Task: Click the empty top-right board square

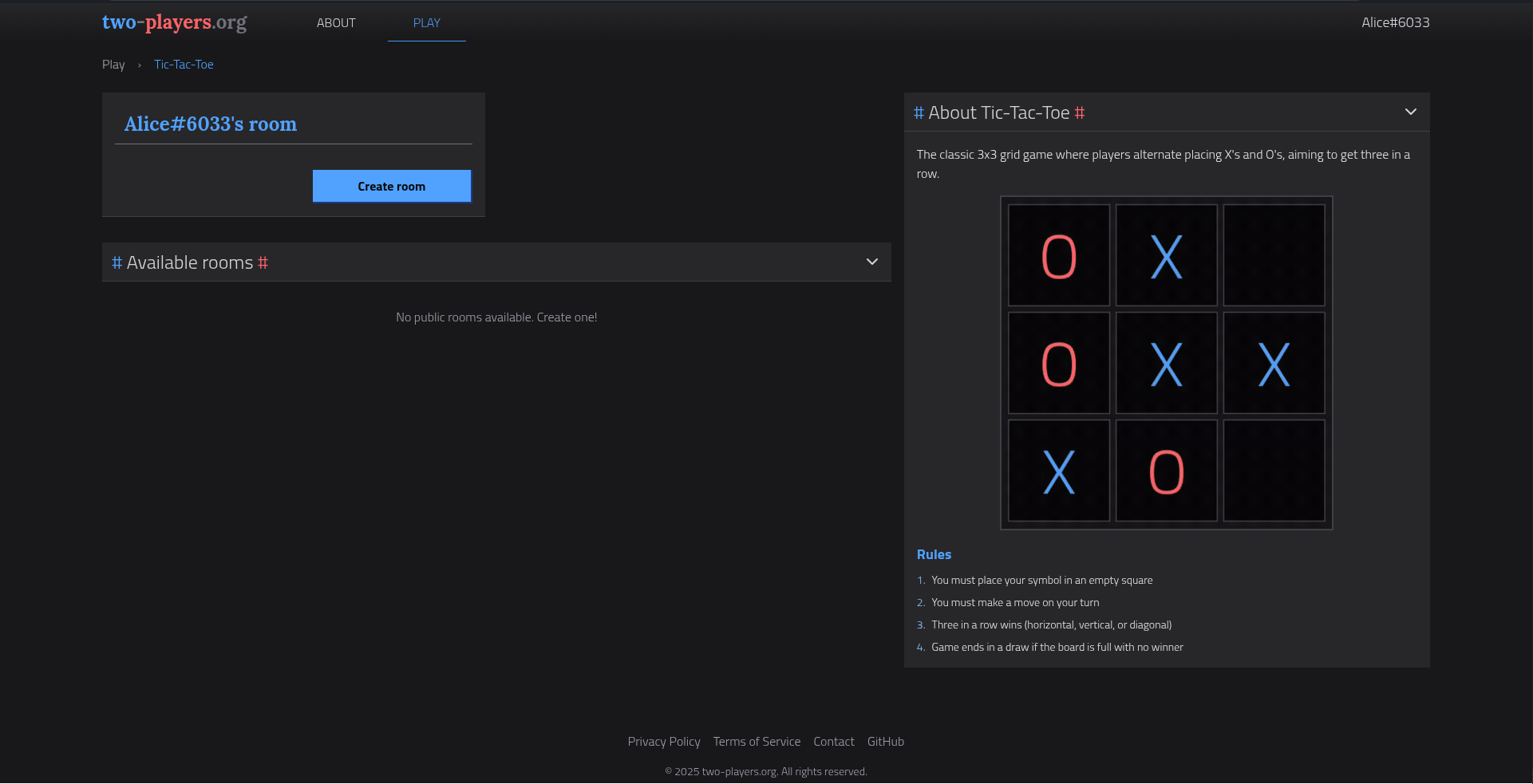Action: [1274, 255]
